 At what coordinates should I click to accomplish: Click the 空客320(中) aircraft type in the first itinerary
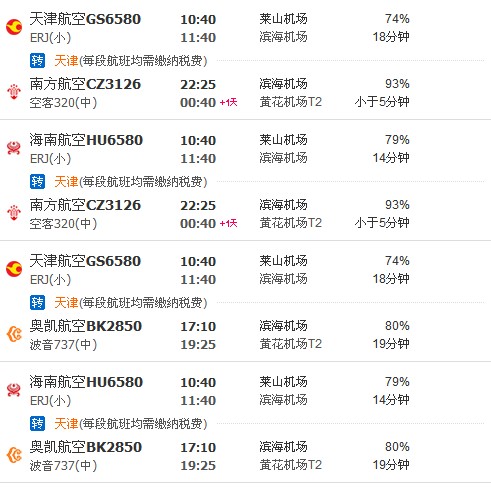pos(63,103)
